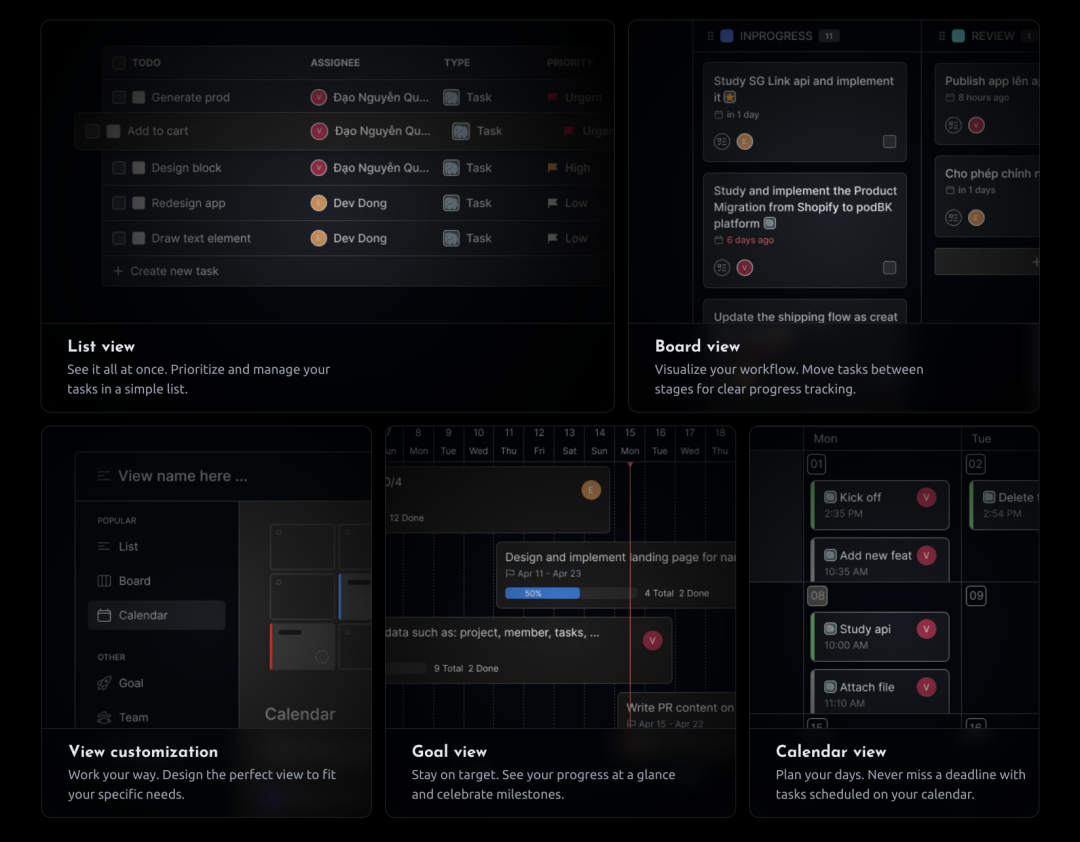Viewport: 1080px width, 842px height.
Task: Click Team people icon in view list
Action: point(104,717)
